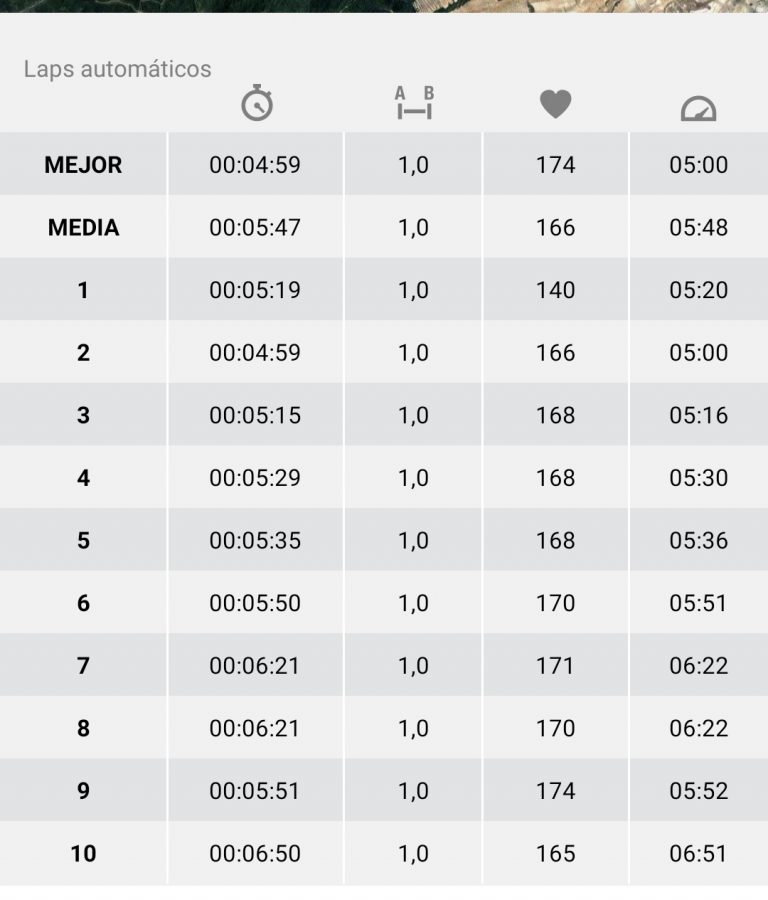Select average pace 05:48
Image resolution: width=768 pixels, height=900 pixels.
698,227
